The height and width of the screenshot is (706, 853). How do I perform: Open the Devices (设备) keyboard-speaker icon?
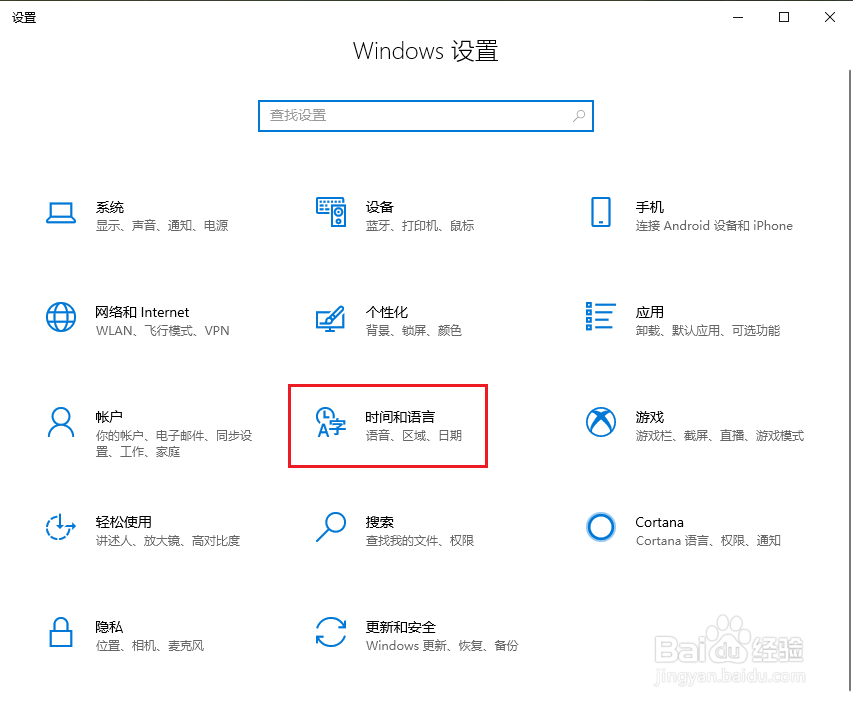[331, 212]
